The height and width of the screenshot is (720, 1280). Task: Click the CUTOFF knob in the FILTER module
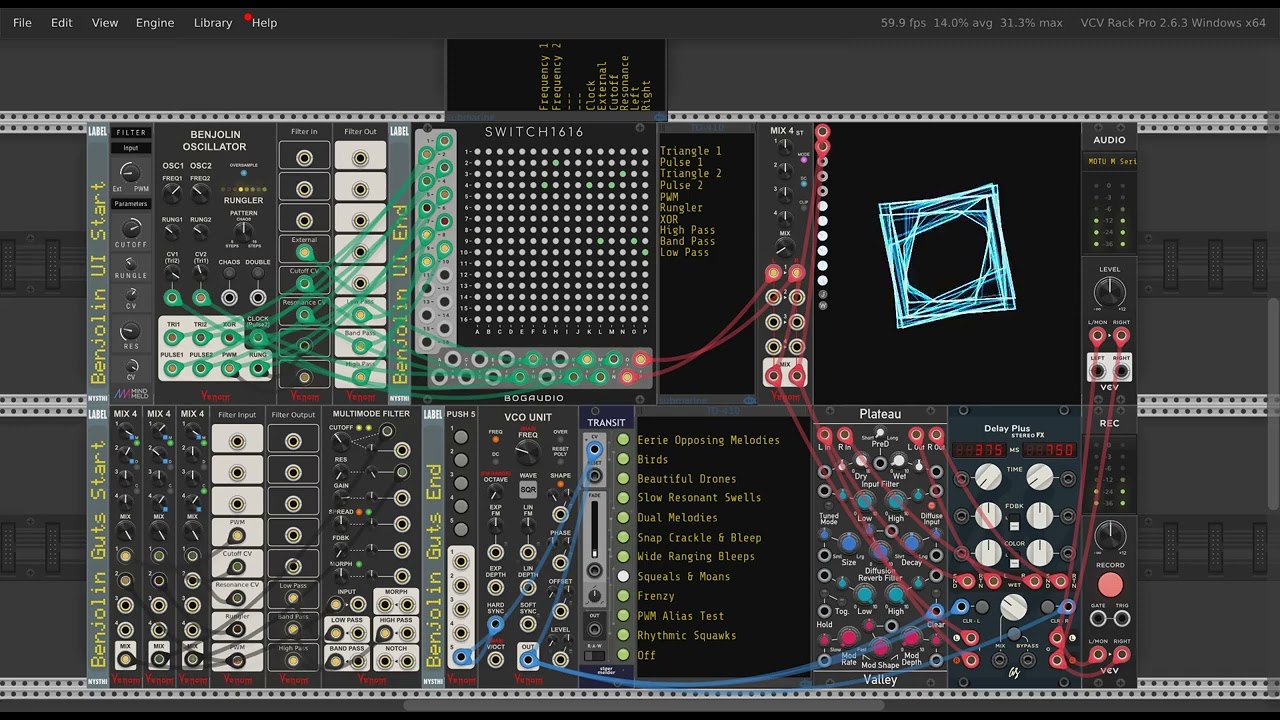[x=131, y=228]
